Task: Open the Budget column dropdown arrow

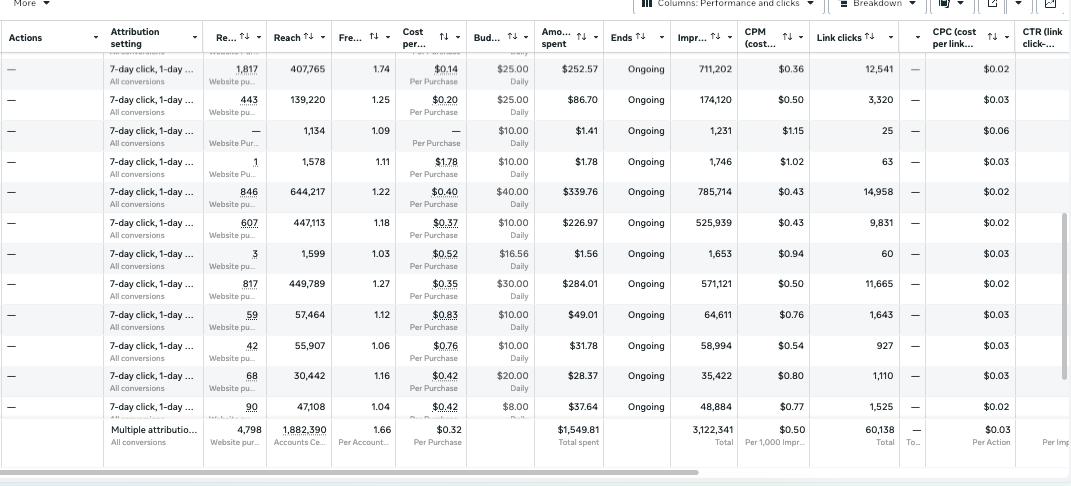Action: click(527, 38)
